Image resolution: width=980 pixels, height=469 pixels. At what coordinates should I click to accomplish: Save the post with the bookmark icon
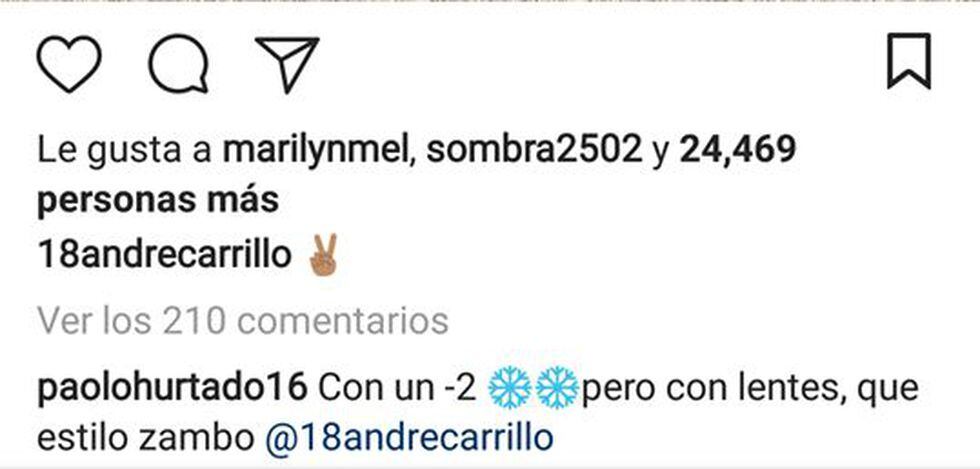click(909, 61)
